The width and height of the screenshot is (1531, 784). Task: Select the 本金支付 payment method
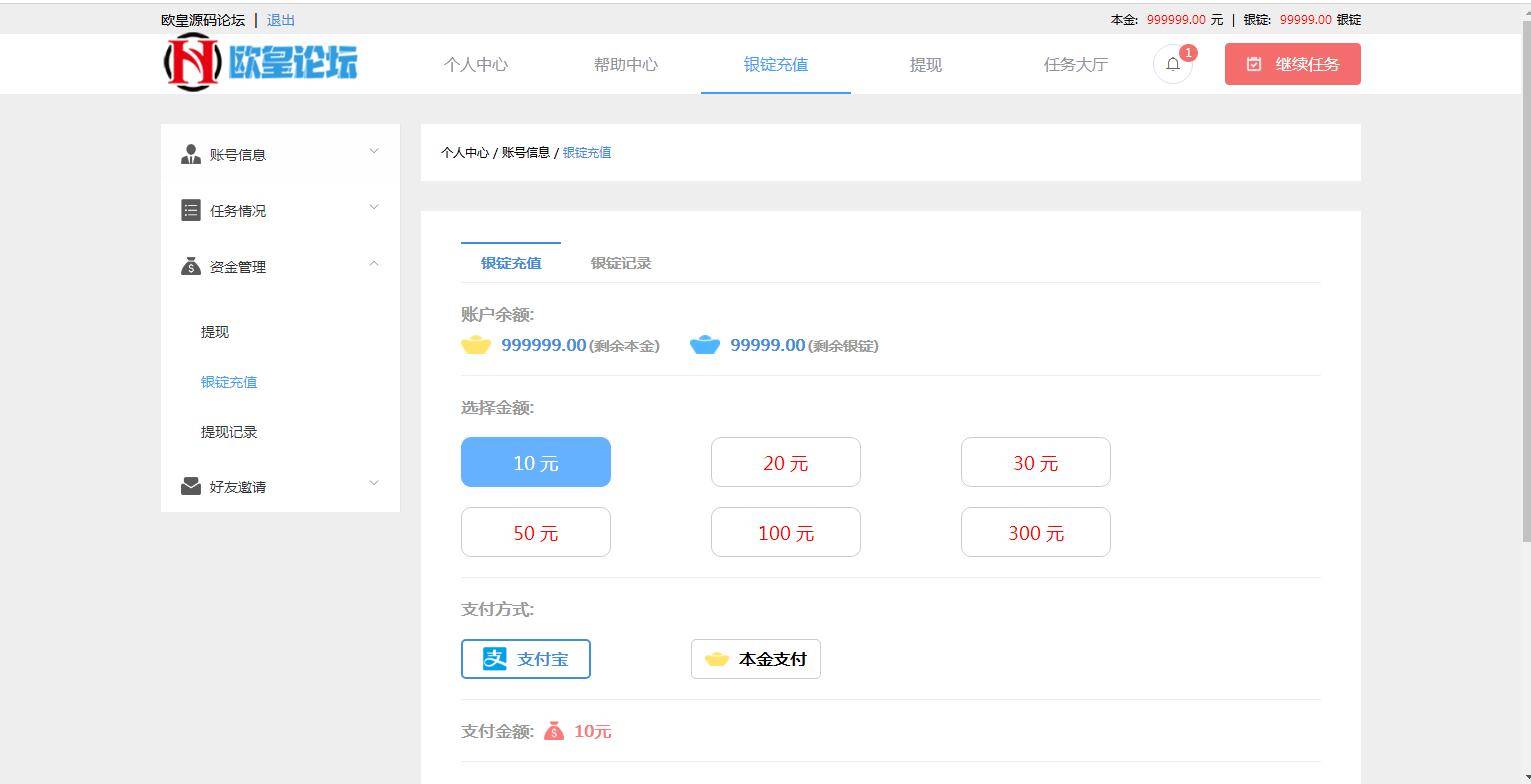click(755, 658)
